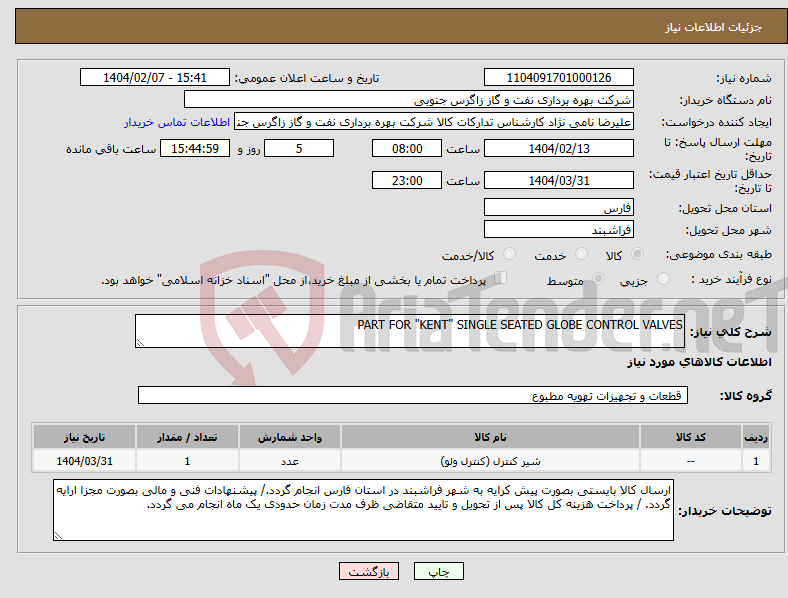This screenshot has height=598, width=788.
Task: Click the resize grip of buyer notes textarea
Action: [x=58, y=536]
